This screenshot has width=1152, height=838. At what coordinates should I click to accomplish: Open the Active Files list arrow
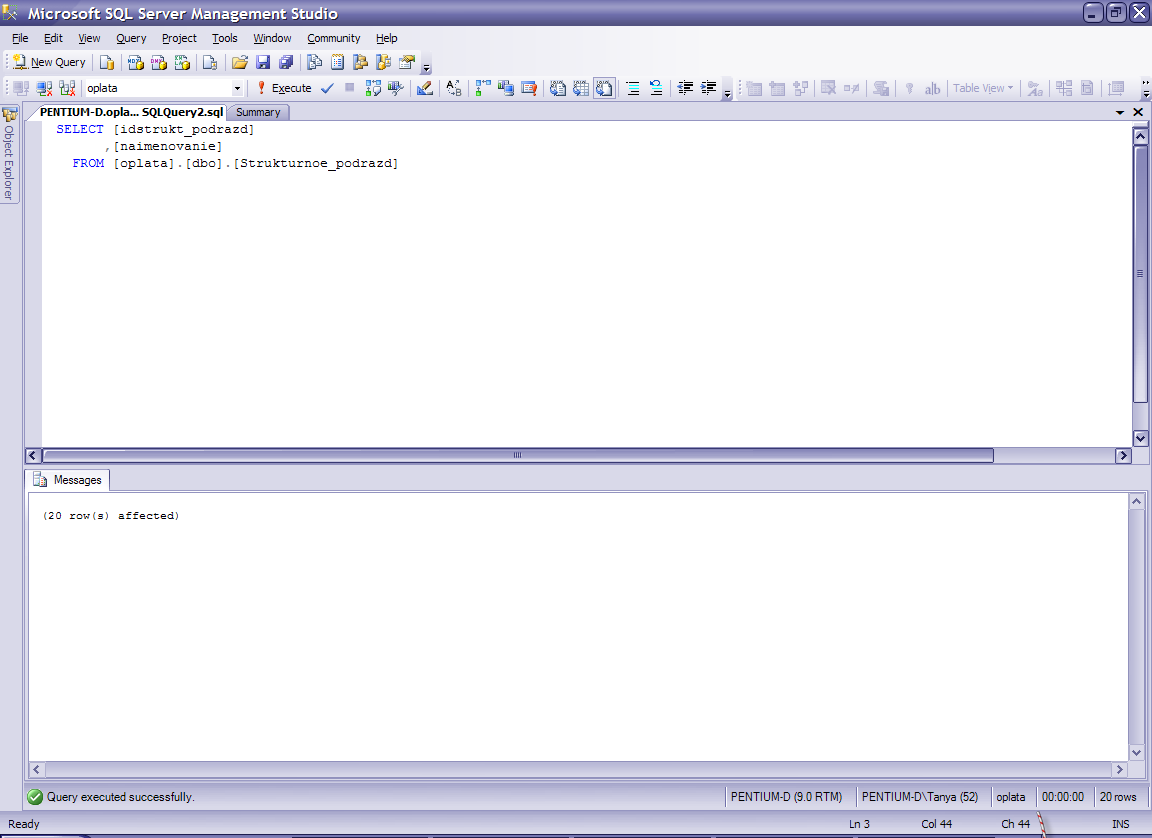1120,112
